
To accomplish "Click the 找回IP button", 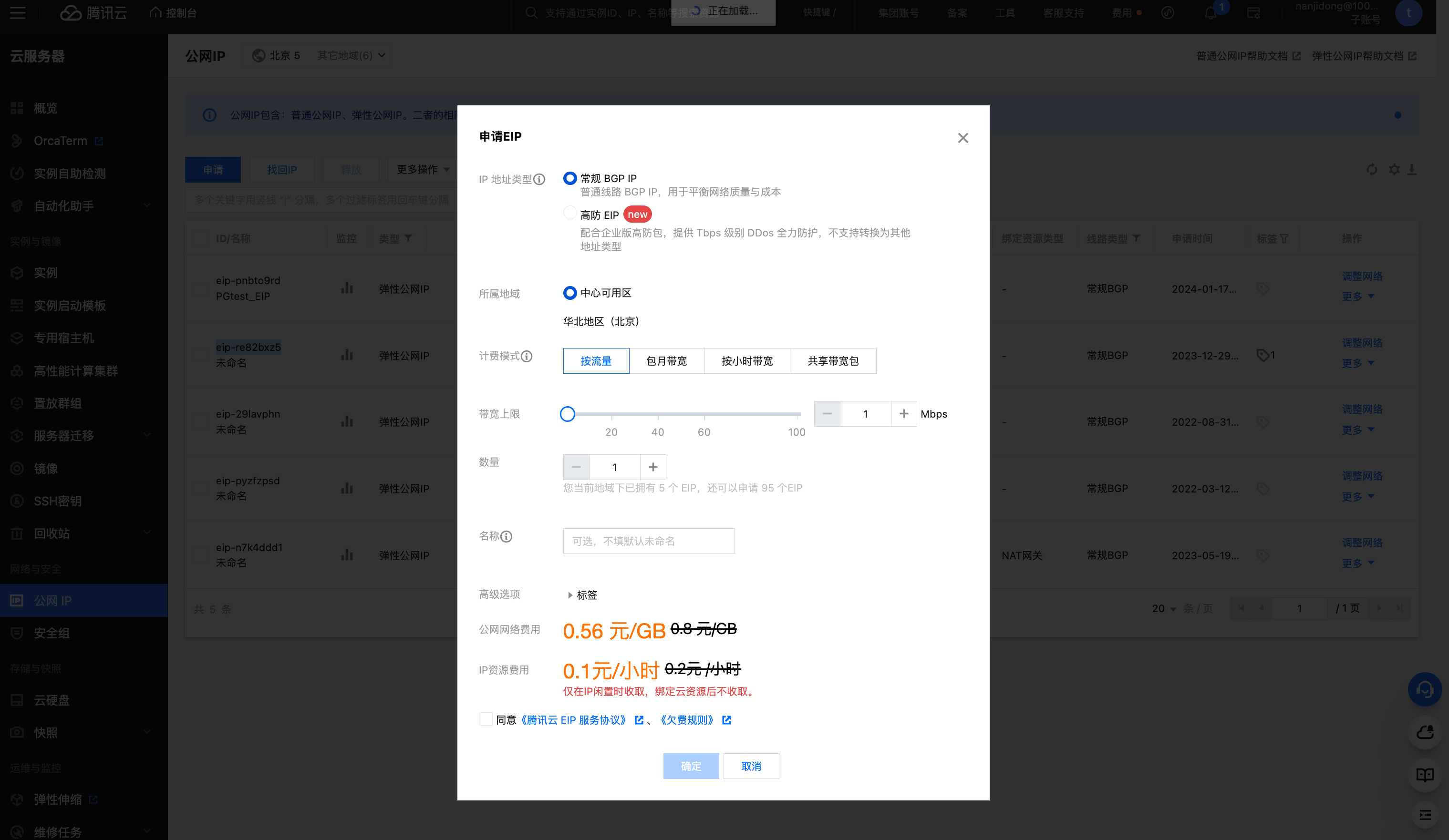I will (x=282, y=170).
